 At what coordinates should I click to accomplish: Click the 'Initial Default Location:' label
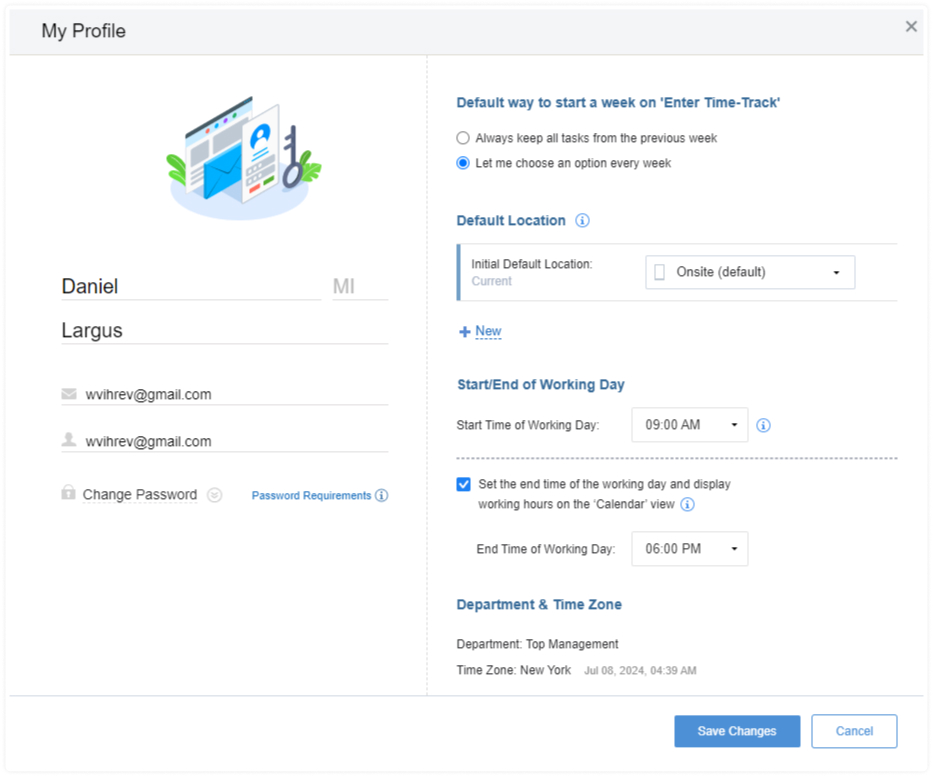[532, 264]
